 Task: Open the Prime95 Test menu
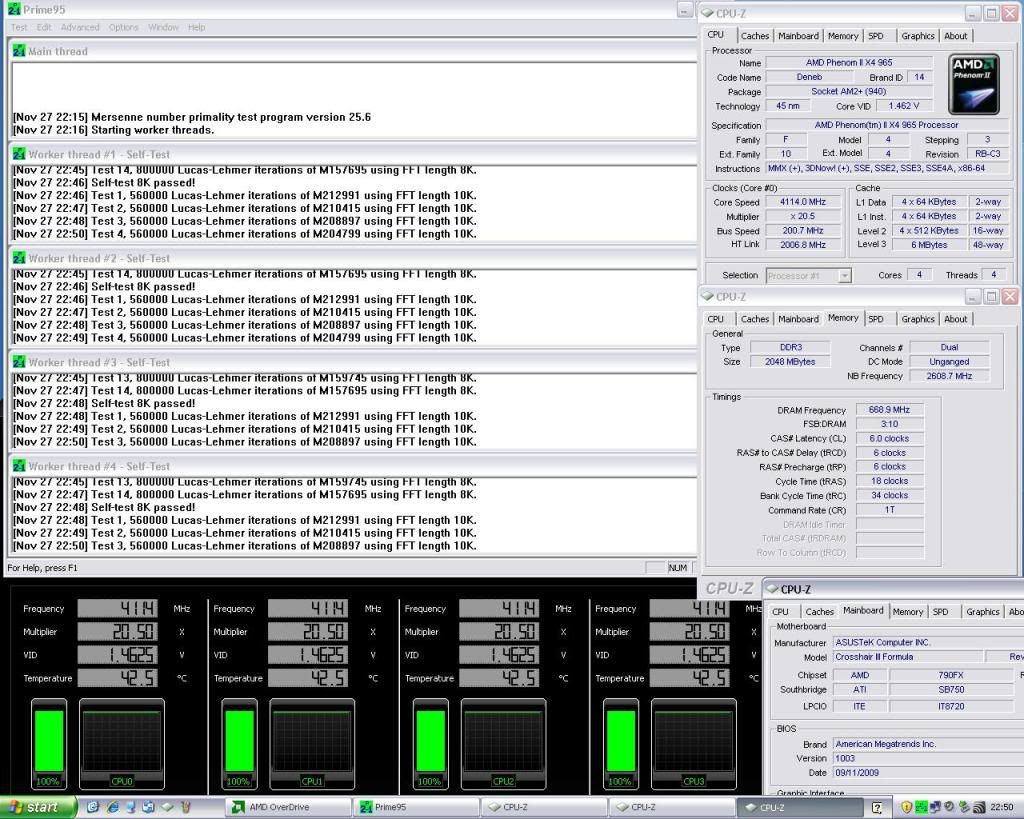pyautogui.click(x=19, y=27)
